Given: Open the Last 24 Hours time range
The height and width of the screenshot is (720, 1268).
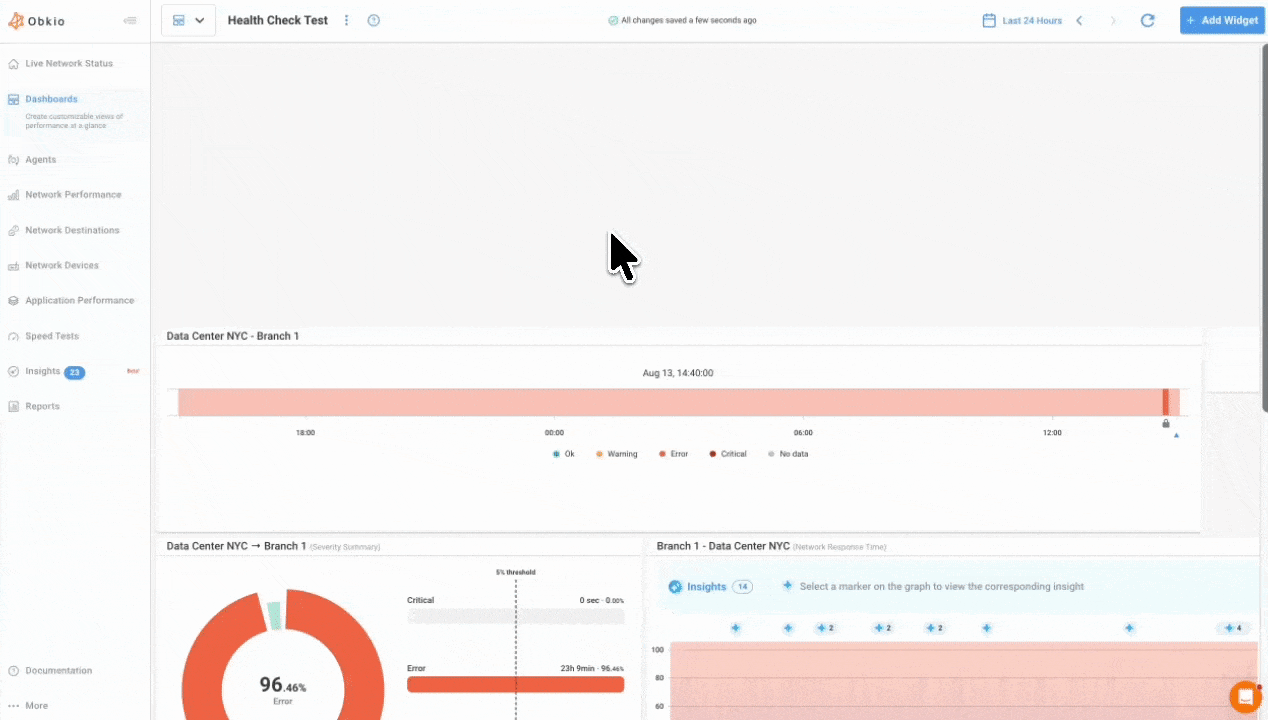Looking at the screenshot, I should click(1032, 20).
